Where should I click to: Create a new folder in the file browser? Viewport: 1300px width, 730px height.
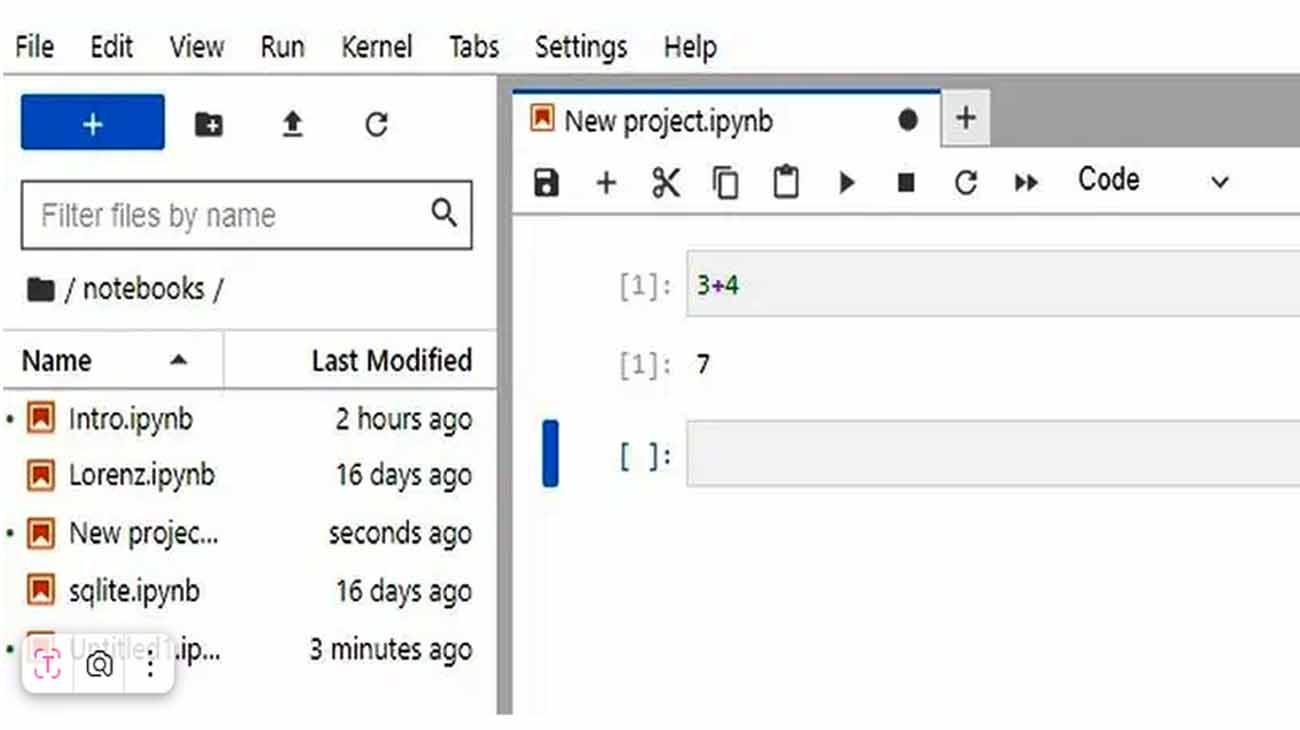(208, 124)
